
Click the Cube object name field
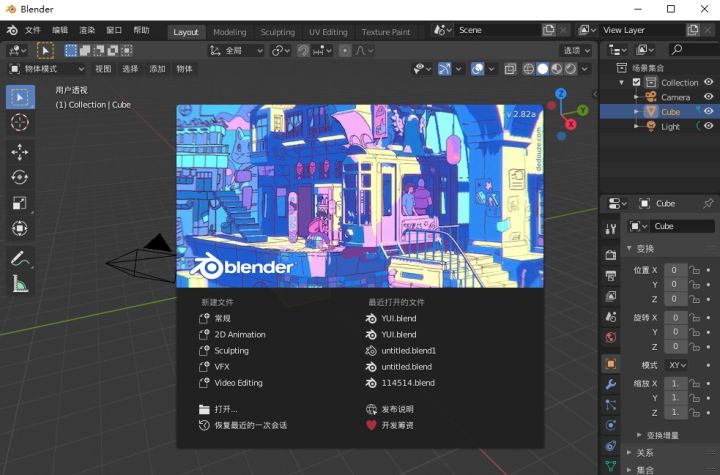(682, 226)
